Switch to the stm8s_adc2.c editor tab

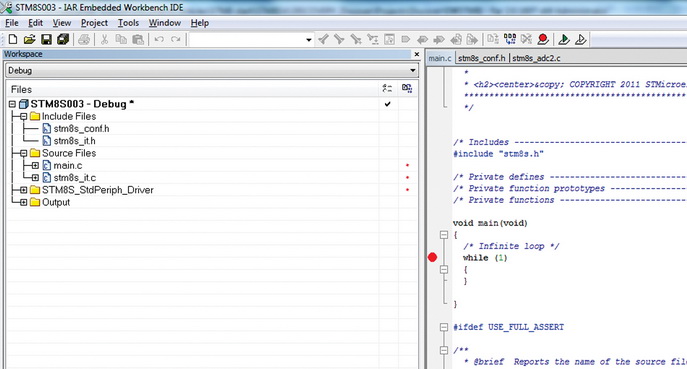click(536, 58)
